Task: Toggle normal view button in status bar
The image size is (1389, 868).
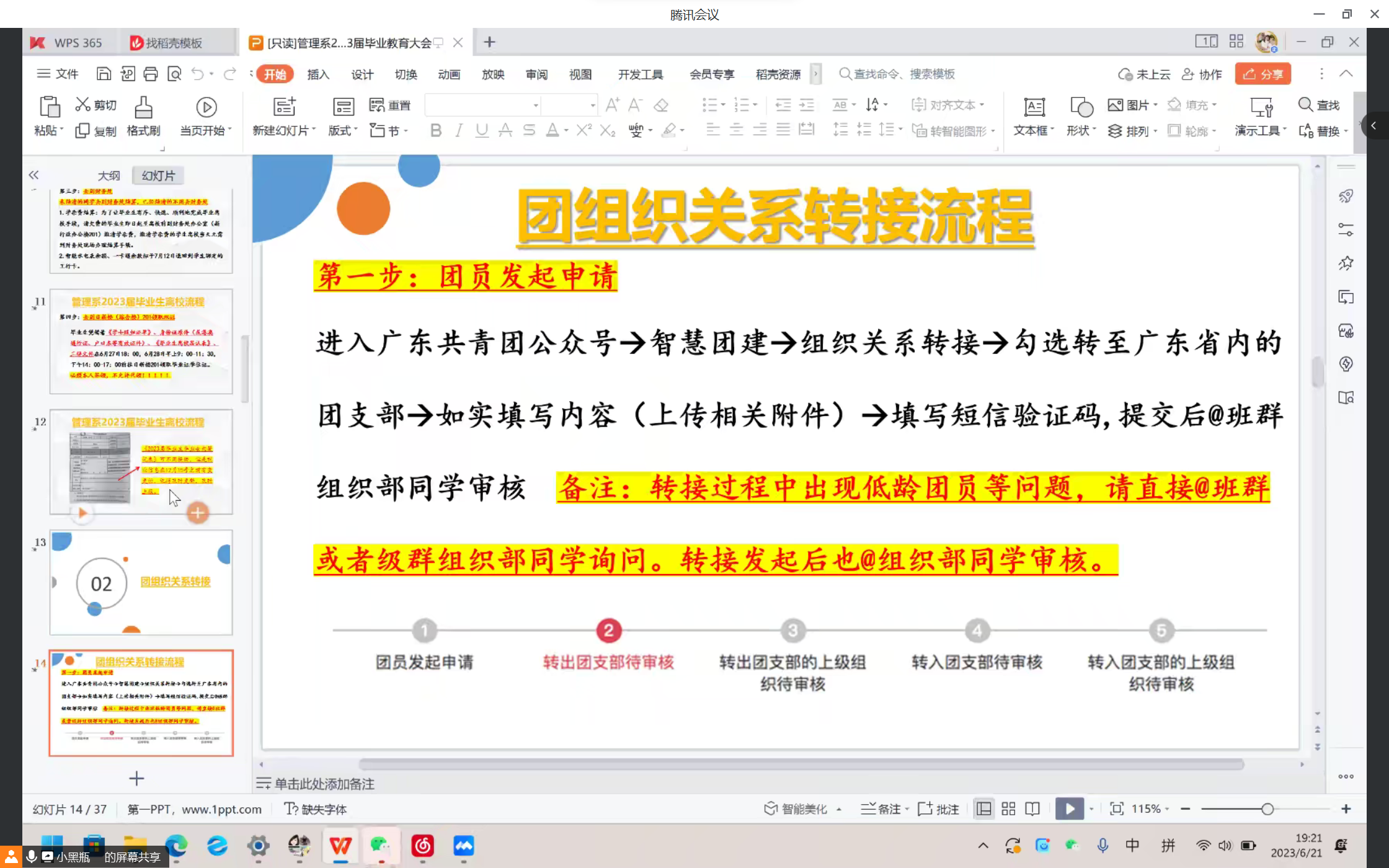Action: (983, 808)
